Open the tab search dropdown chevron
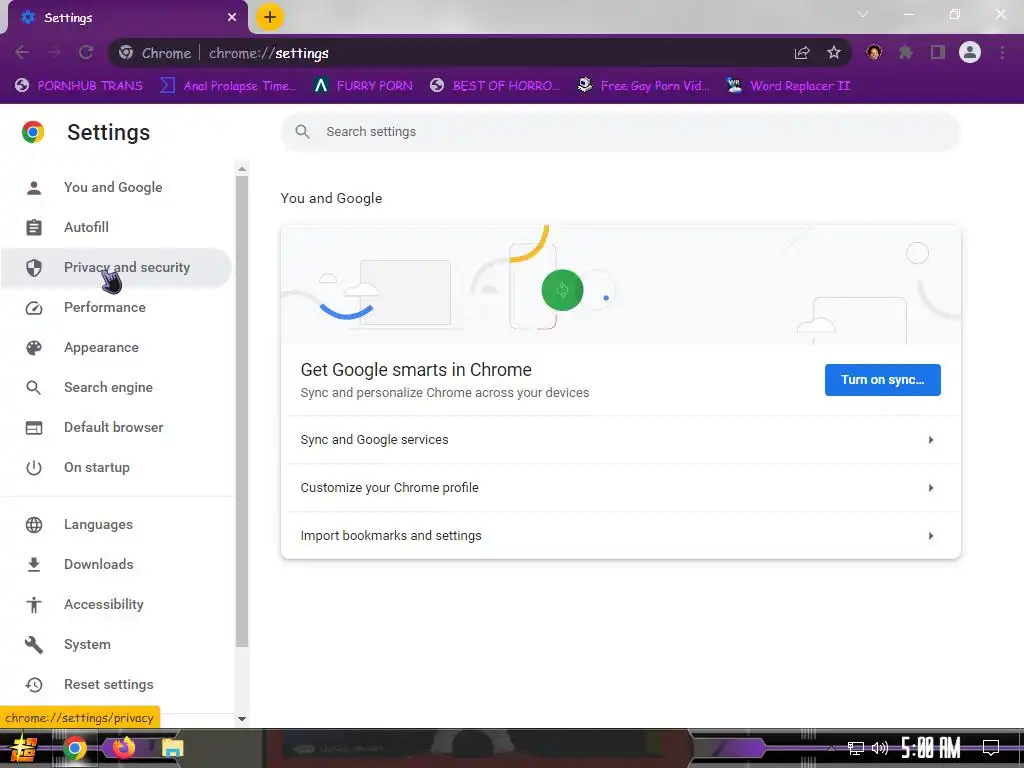 [863, 14]
